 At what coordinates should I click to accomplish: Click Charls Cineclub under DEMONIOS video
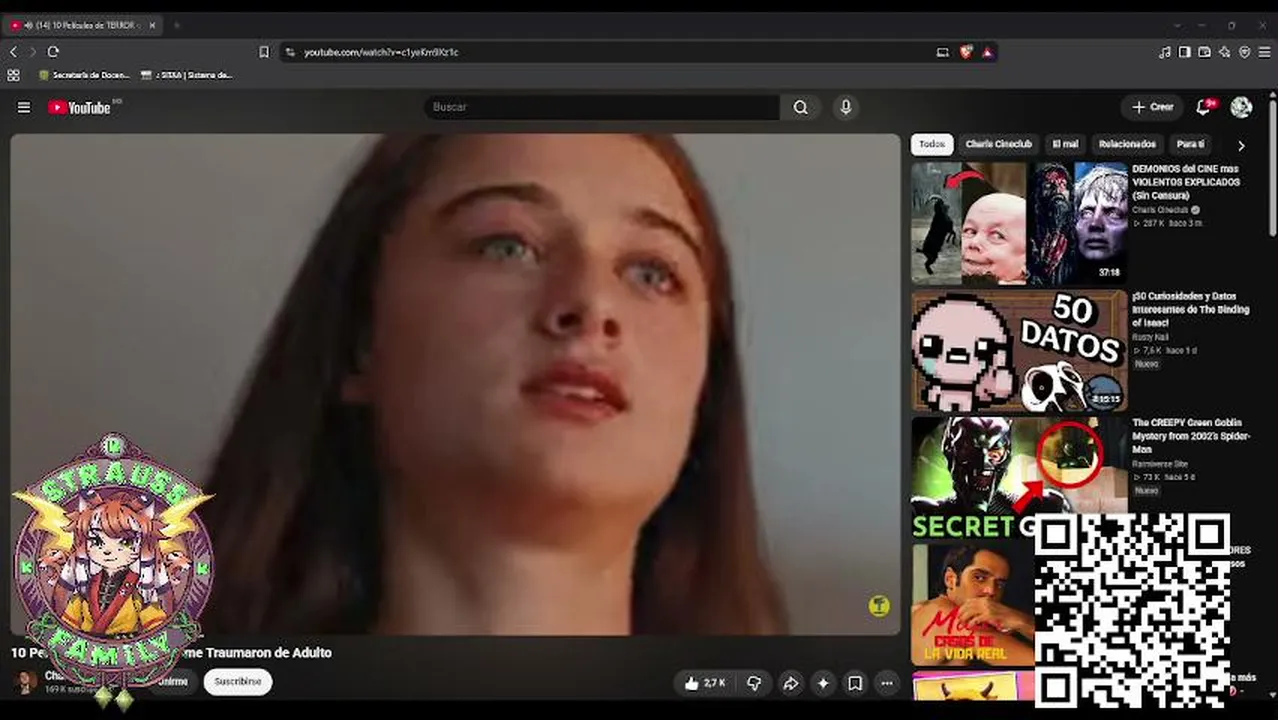click(x=1160, y=210)
